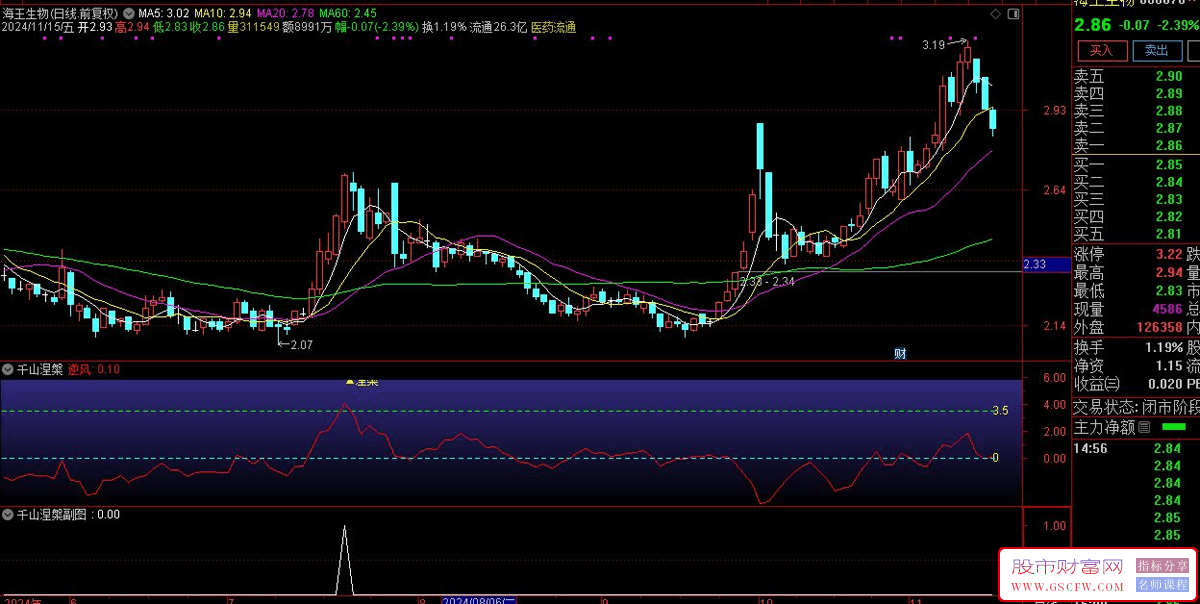This screenshot has height=604, width=1200.
Task: Click the 交易状态: 闭市阶段 status text
Action: (1136, 407)
